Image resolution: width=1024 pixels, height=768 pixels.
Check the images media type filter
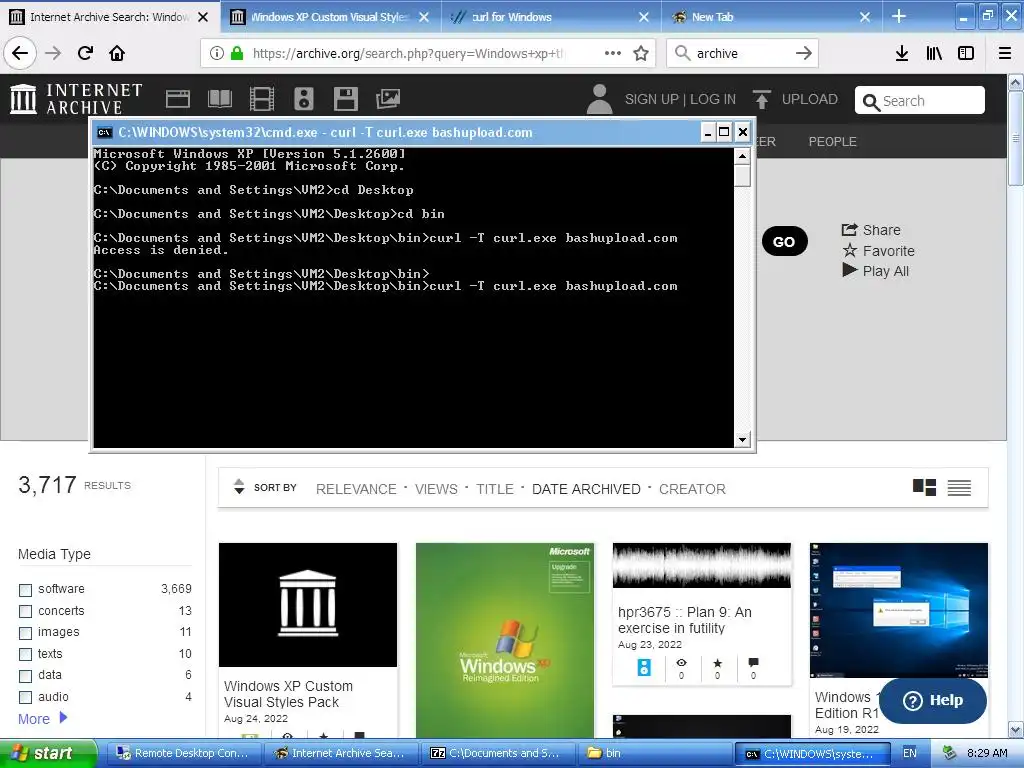(x=25, y=633)
